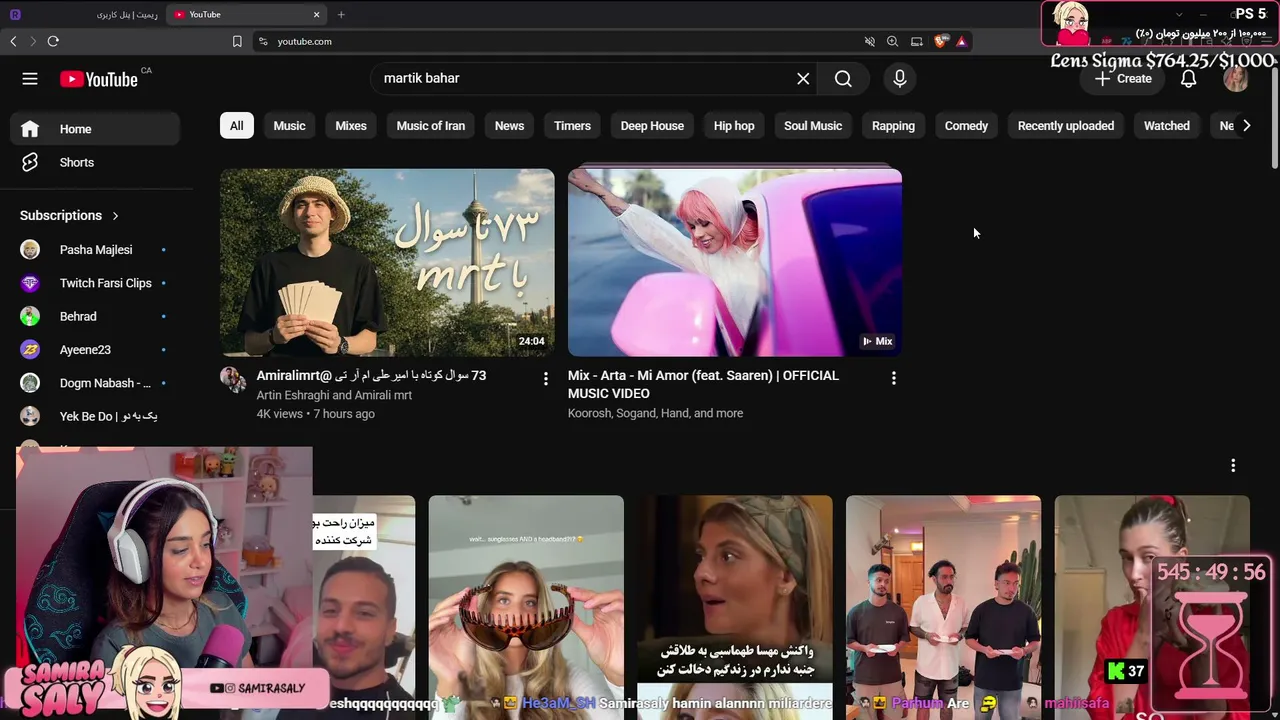Image resolution: width=1280 pixels, height=720 pixels.
Task: Open Dogm Nabash channel in subscriptions
Action: click(x=96, y=383)
